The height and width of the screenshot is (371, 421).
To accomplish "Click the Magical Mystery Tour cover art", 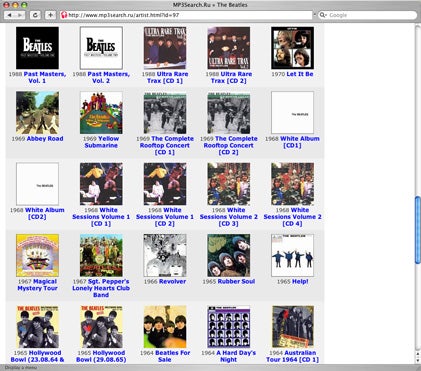I will 37,255.
